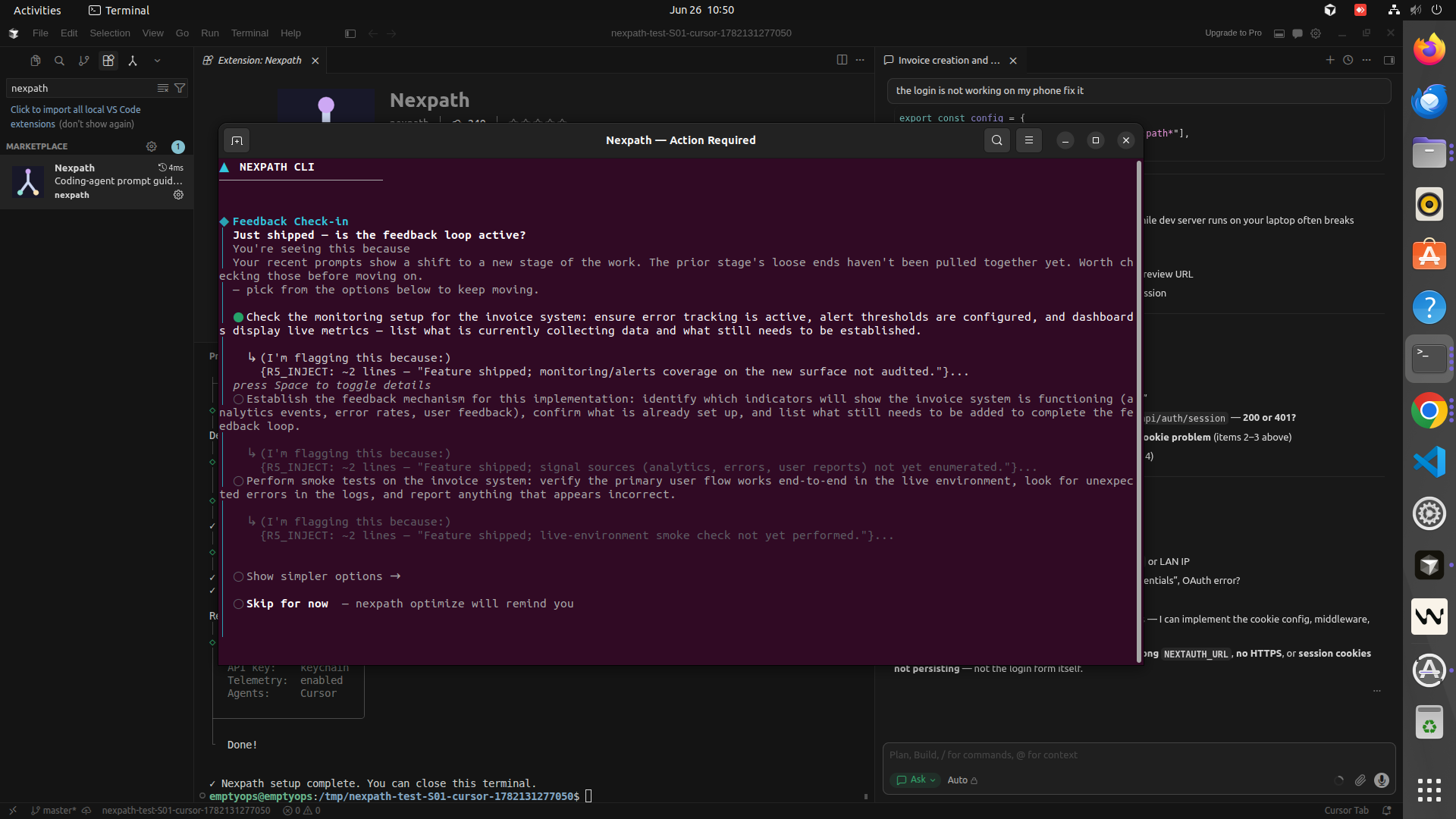This screenshot has width=1456, height=819.
Task: Open the MARKETPLACE section settings gear
Action: pyautogui.click(x=152, y=146)
